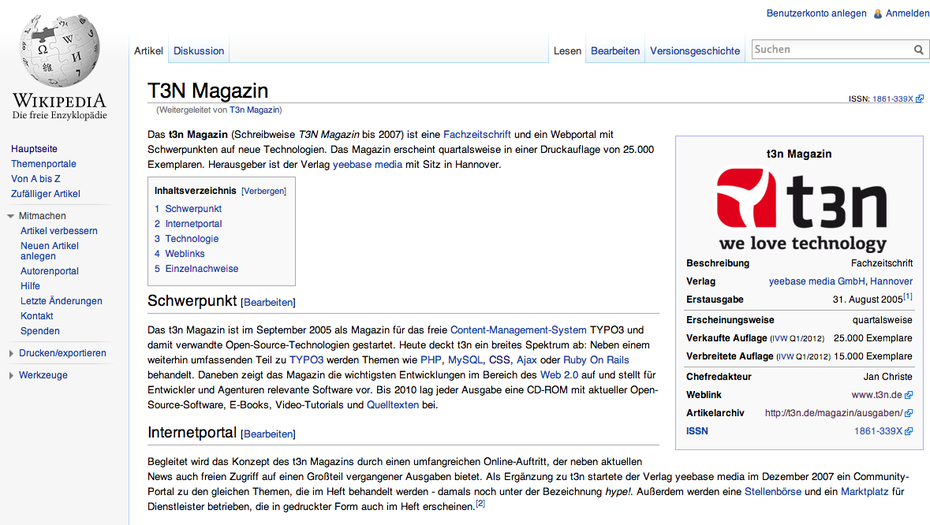Open the Kontakt sidebar link
Viewport: 930px width, 525px height.
(x=37, y=316)
